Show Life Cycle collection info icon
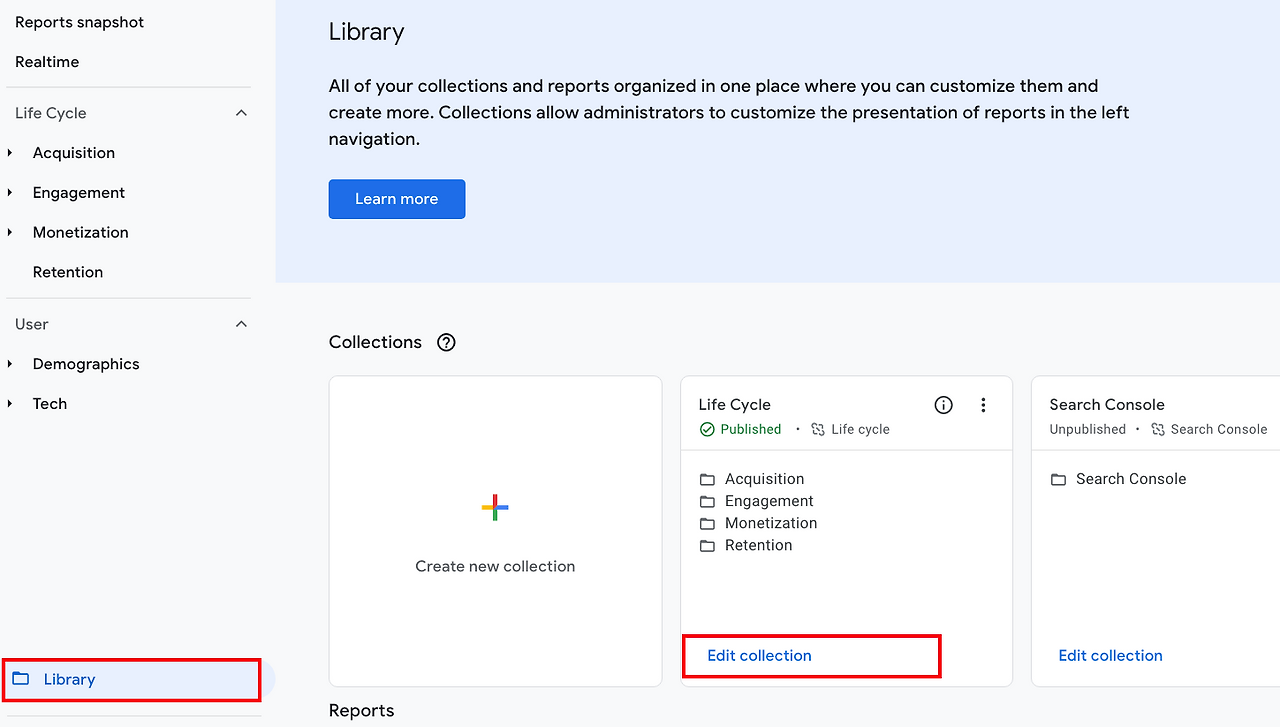Screen dimensions: 1280x727 coord(943,405)
